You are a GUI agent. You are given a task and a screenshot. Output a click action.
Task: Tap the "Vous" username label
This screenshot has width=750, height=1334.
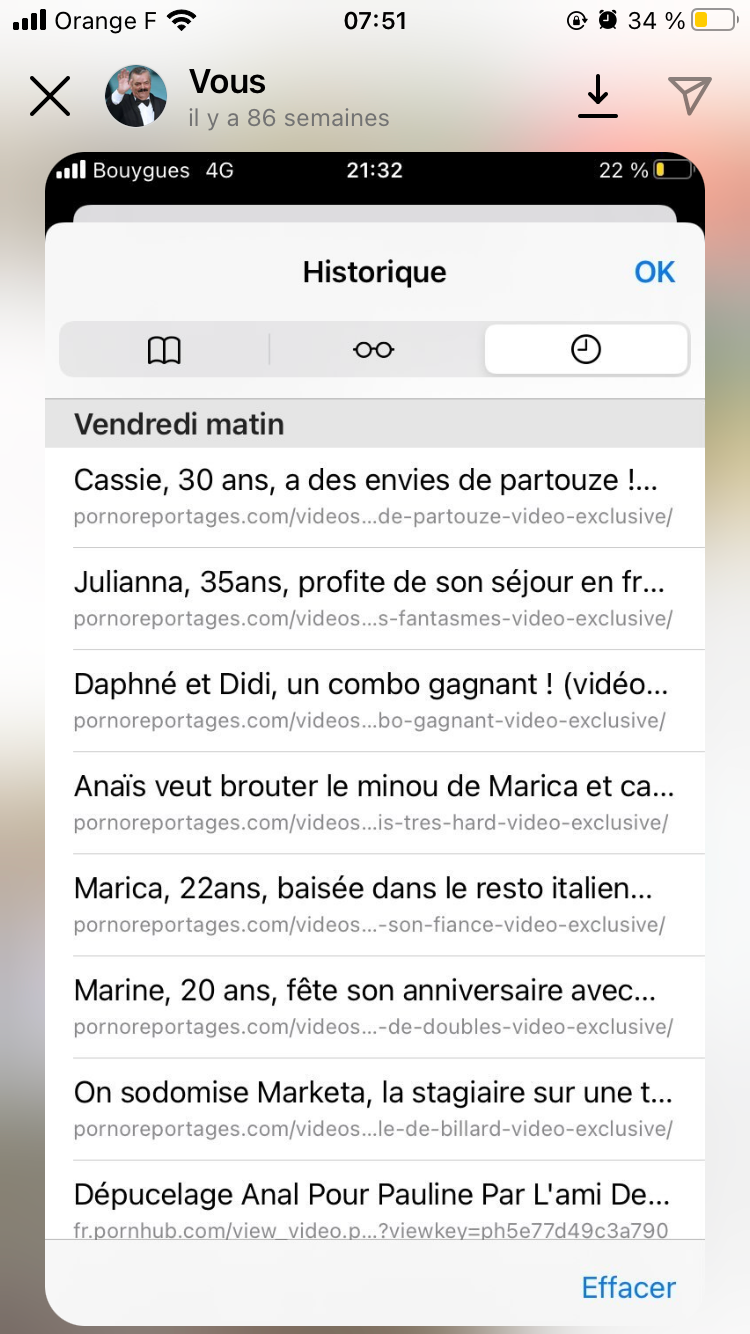click(x=228, y=81)
